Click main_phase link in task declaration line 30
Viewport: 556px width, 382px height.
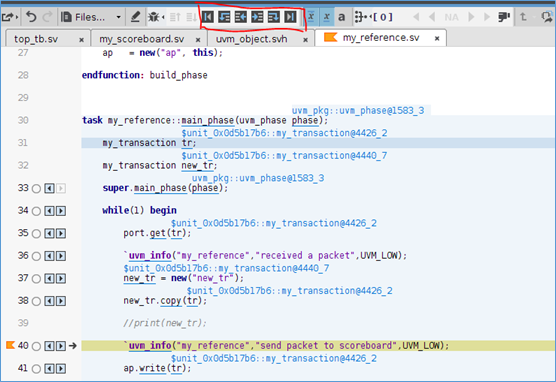207,121
